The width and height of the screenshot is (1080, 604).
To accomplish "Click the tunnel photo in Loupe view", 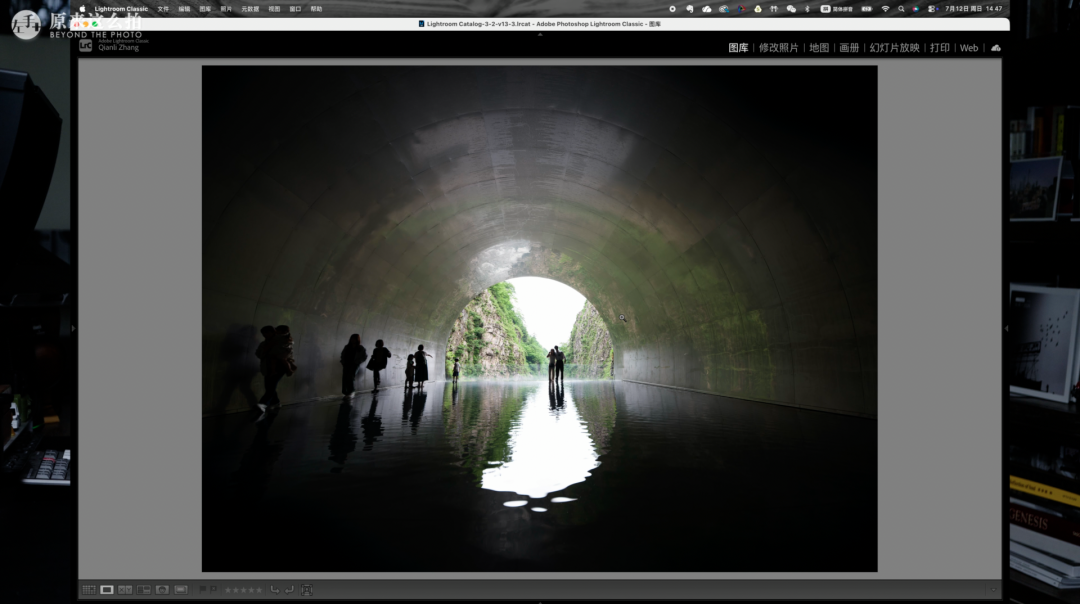I will click(x=539, y=318).
